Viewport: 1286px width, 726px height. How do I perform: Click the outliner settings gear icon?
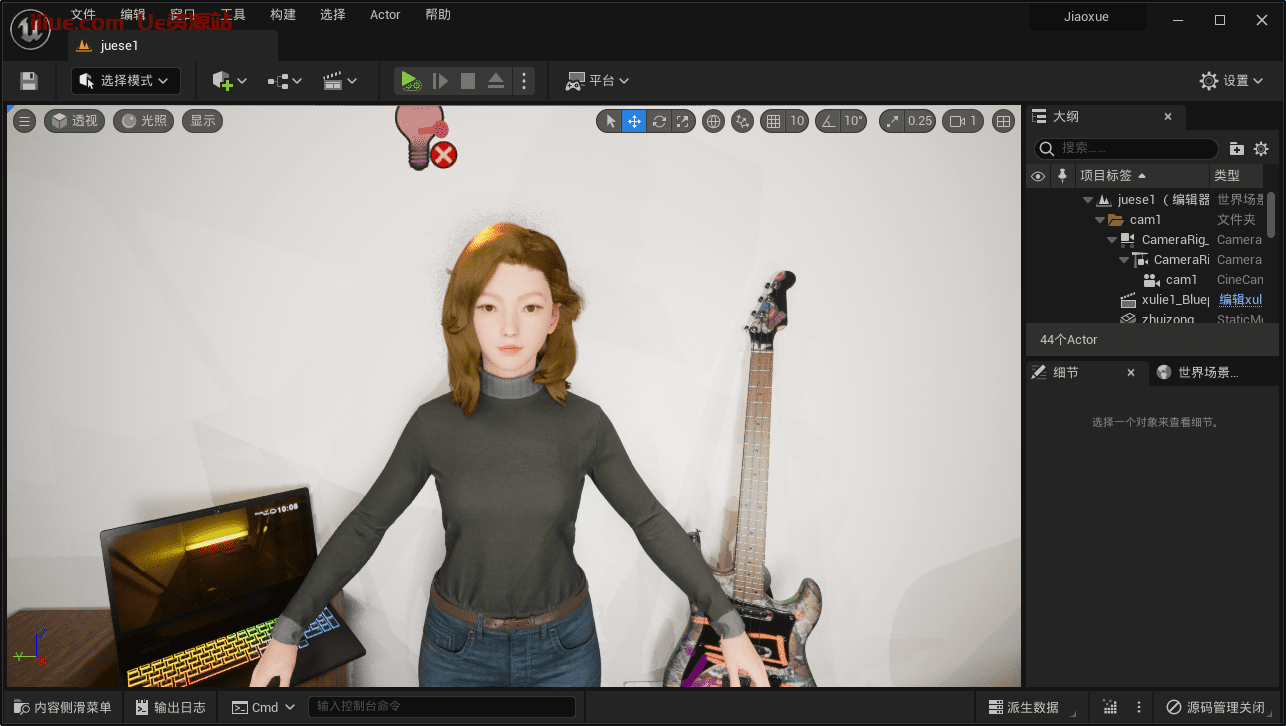tap(1261, 149)
